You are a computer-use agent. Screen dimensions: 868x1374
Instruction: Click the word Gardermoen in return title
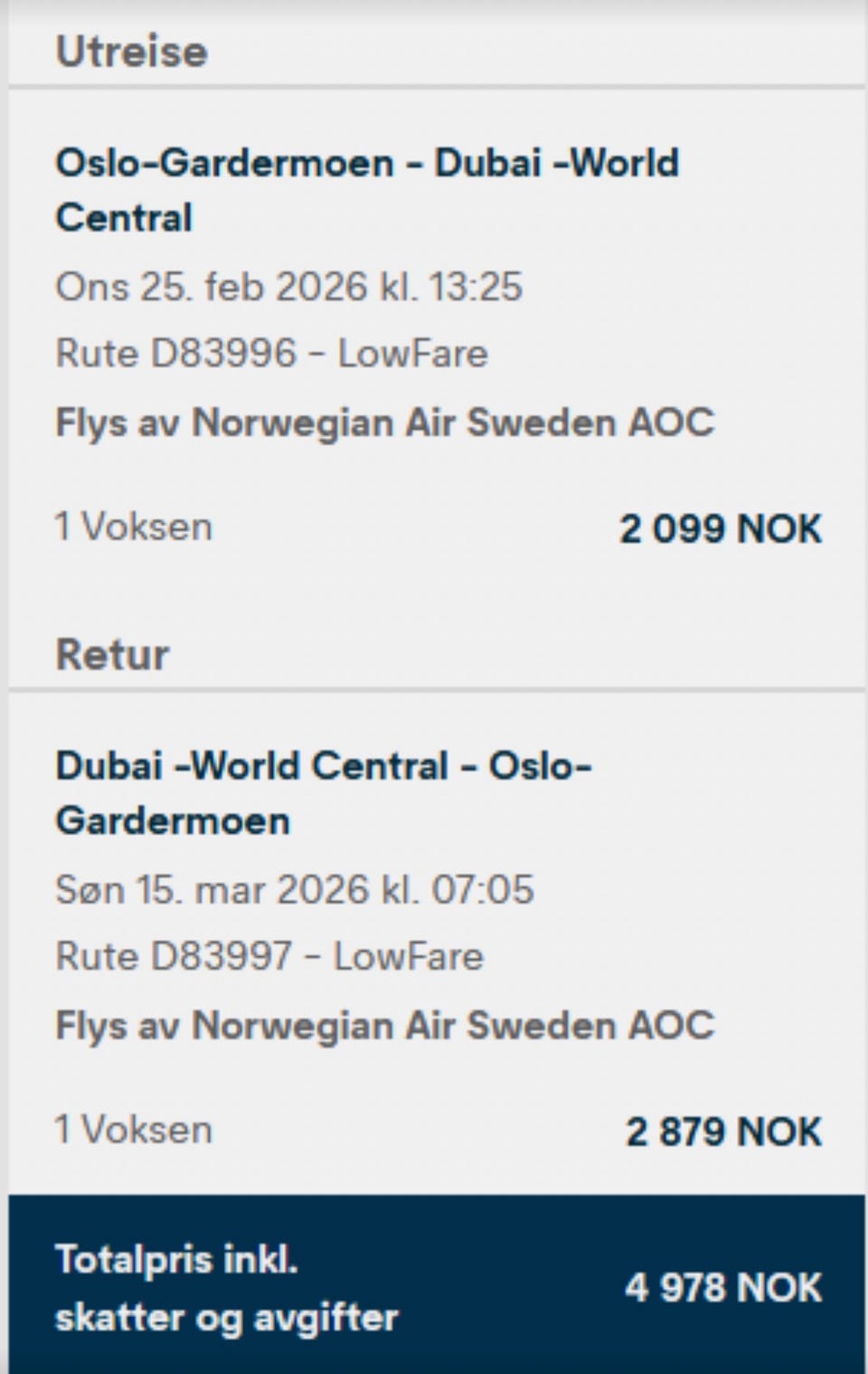point(173,821)
